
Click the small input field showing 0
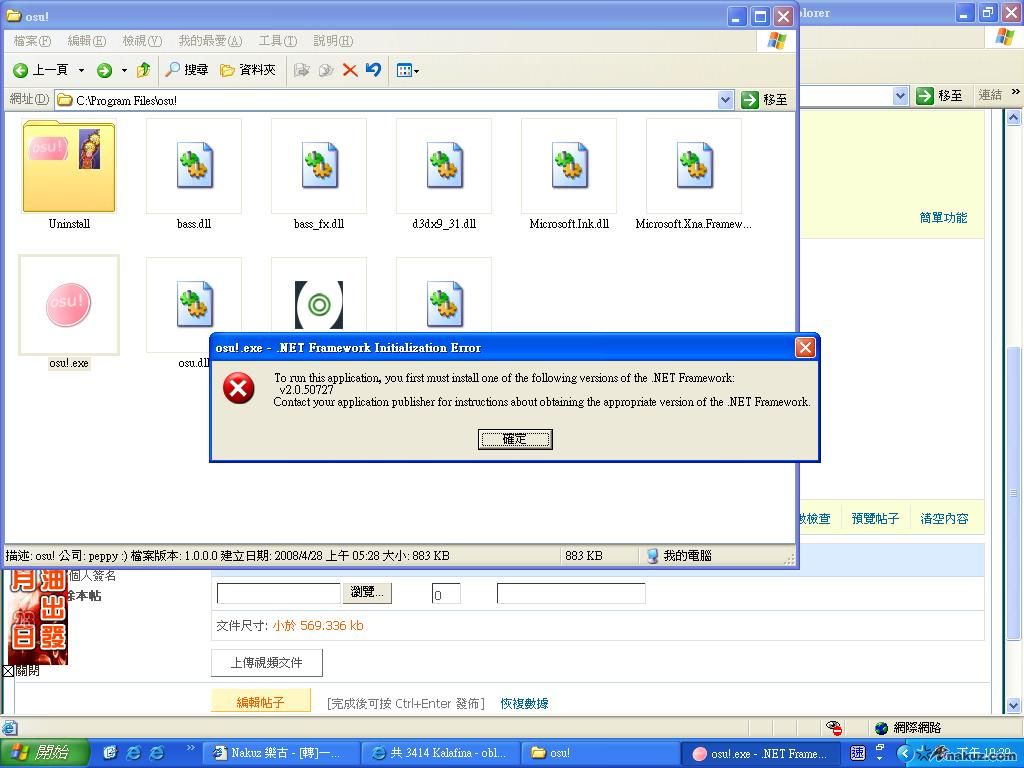coord(446,594)
